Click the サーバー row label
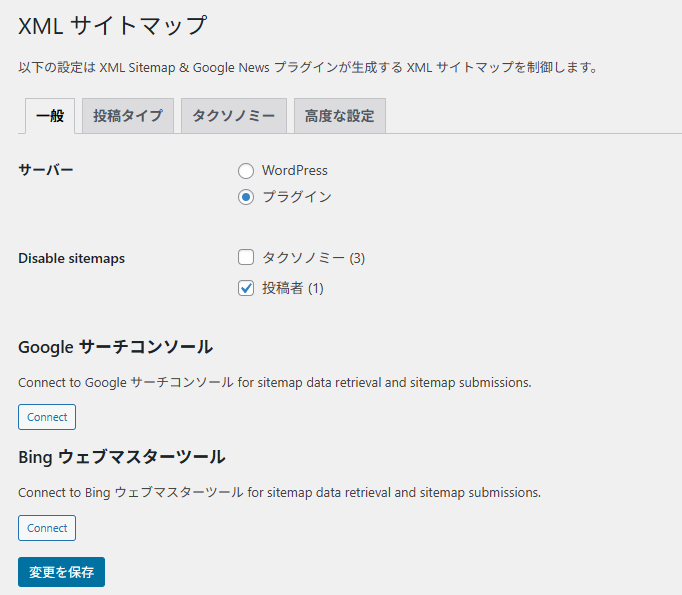 [x=46, y=170]
